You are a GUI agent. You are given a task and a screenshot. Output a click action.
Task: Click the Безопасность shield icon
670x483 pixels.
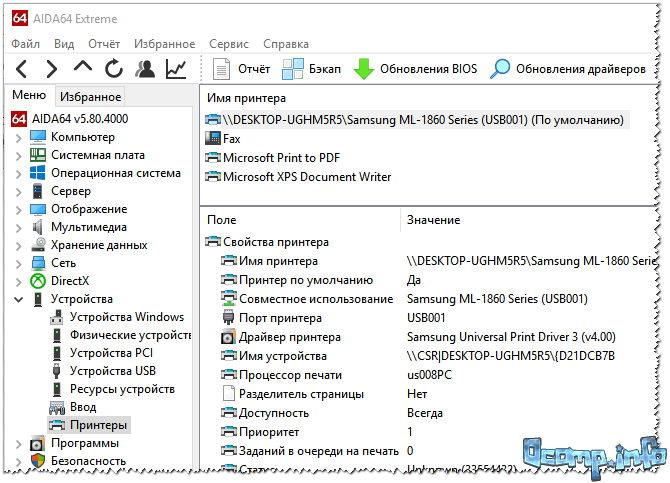pyautogui.click(x=38, y=461)
